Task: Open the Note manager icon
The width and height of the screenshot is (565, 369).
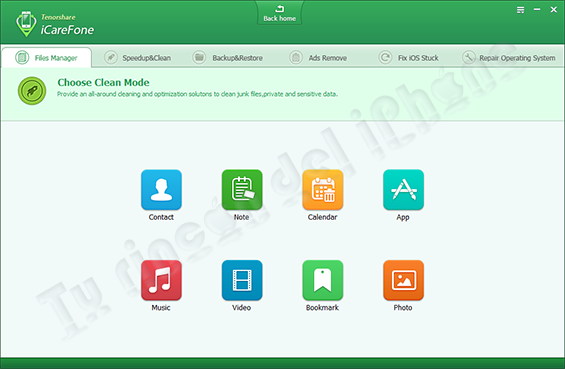Action: coord(242,190)
